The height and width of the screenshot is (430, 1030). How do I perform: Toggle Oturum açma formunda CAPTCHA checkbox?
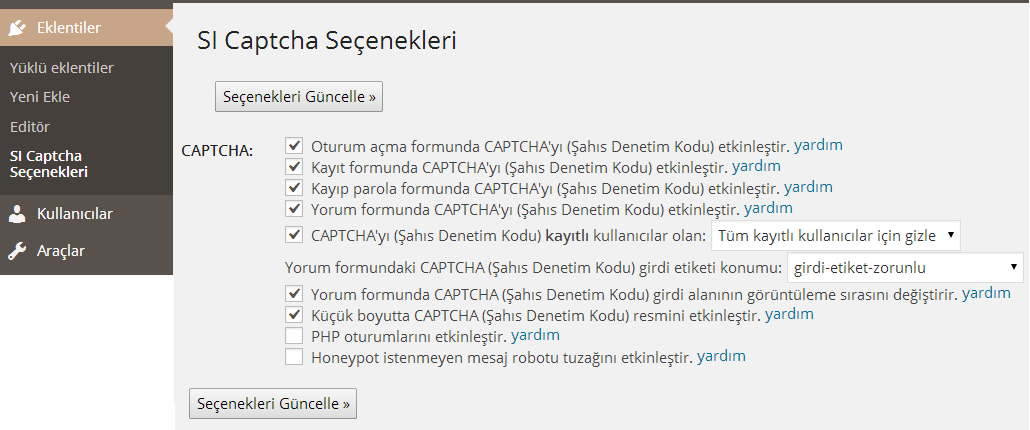294,146
